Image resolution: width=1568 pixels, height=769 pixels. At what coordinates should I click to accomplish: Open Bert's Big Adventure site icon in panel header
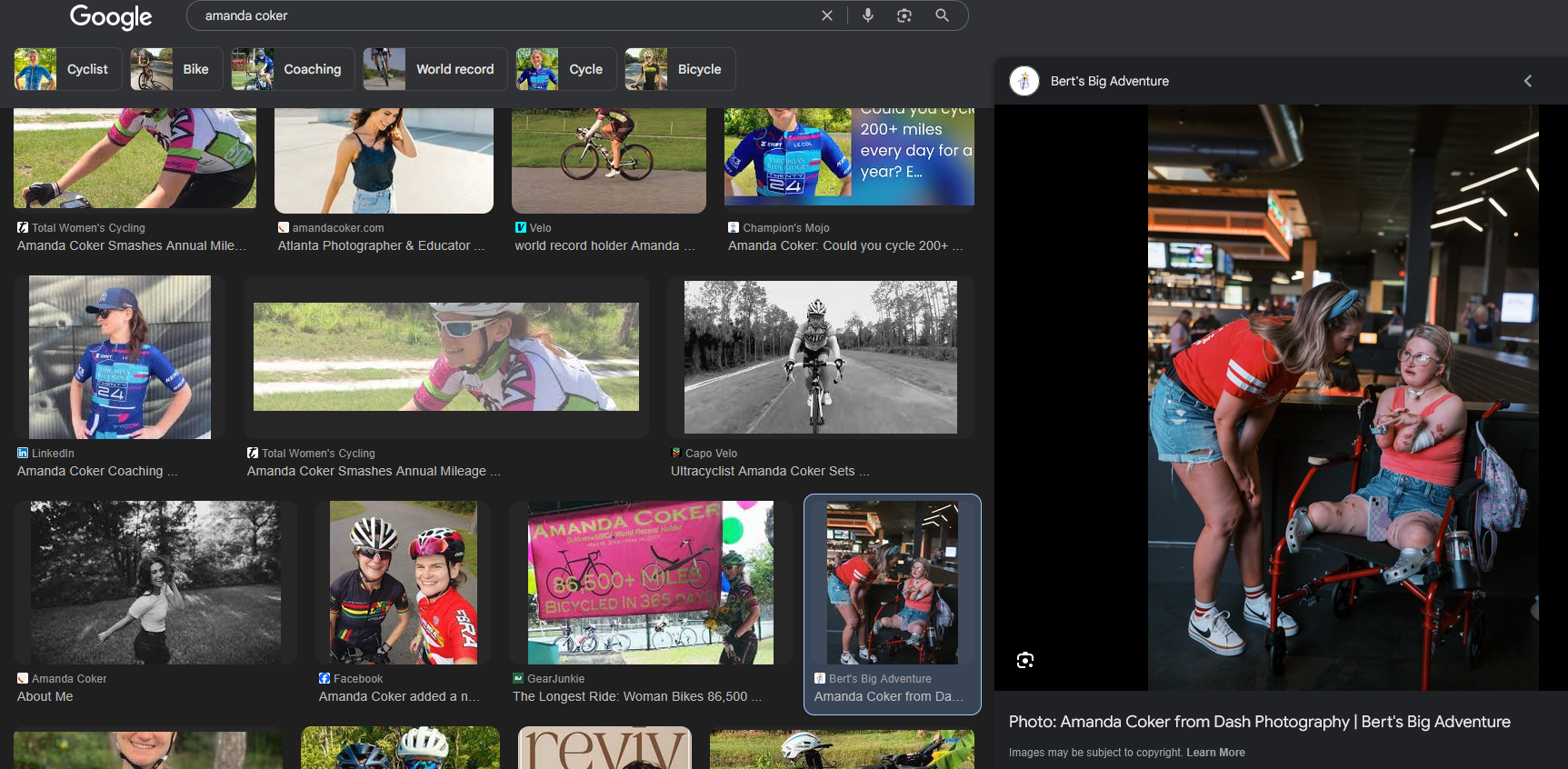pyautogui.click(x=1024, y=81)
